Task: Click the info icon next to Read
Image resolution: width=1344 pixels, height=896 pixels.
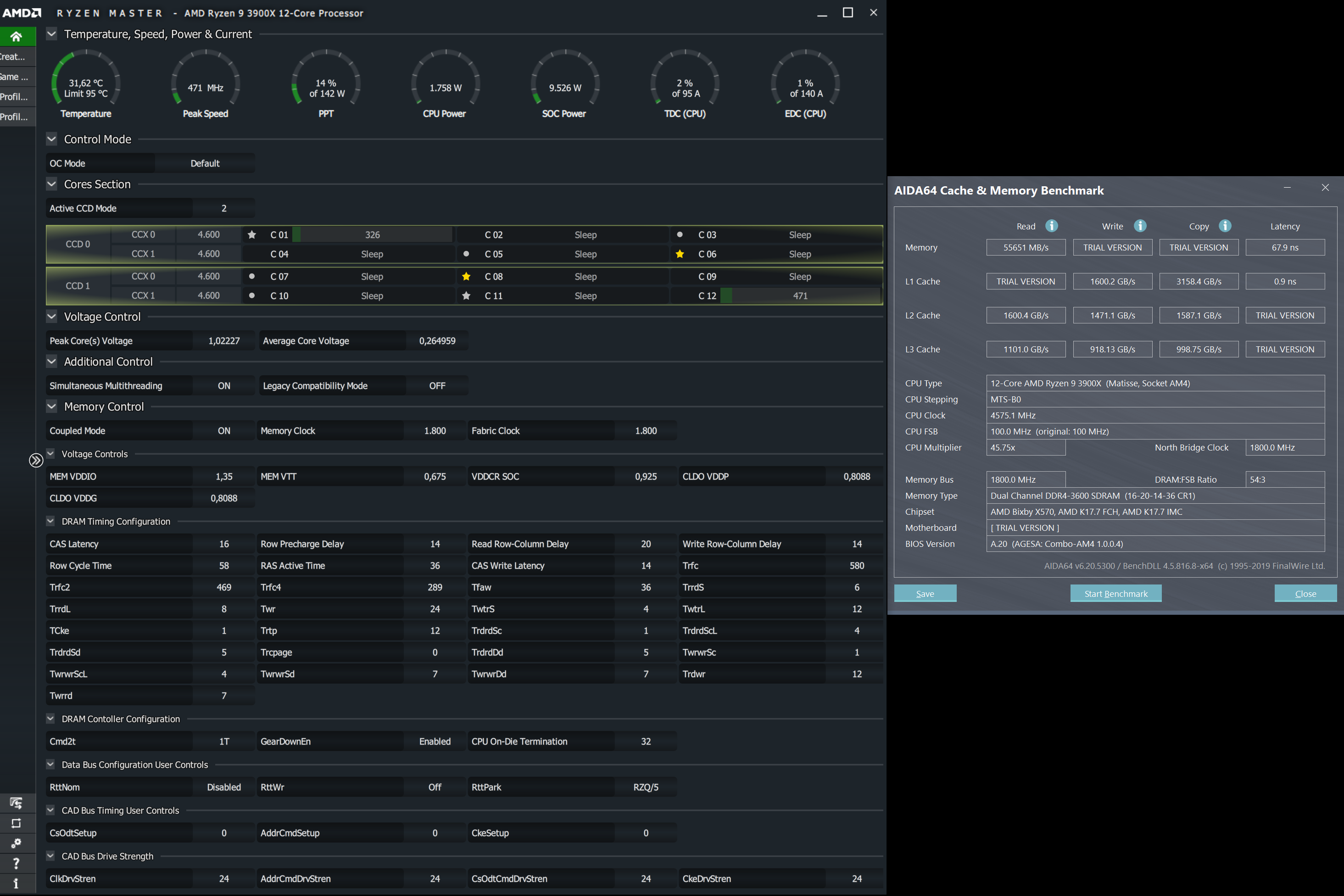Action: [x=1051, y=226]
